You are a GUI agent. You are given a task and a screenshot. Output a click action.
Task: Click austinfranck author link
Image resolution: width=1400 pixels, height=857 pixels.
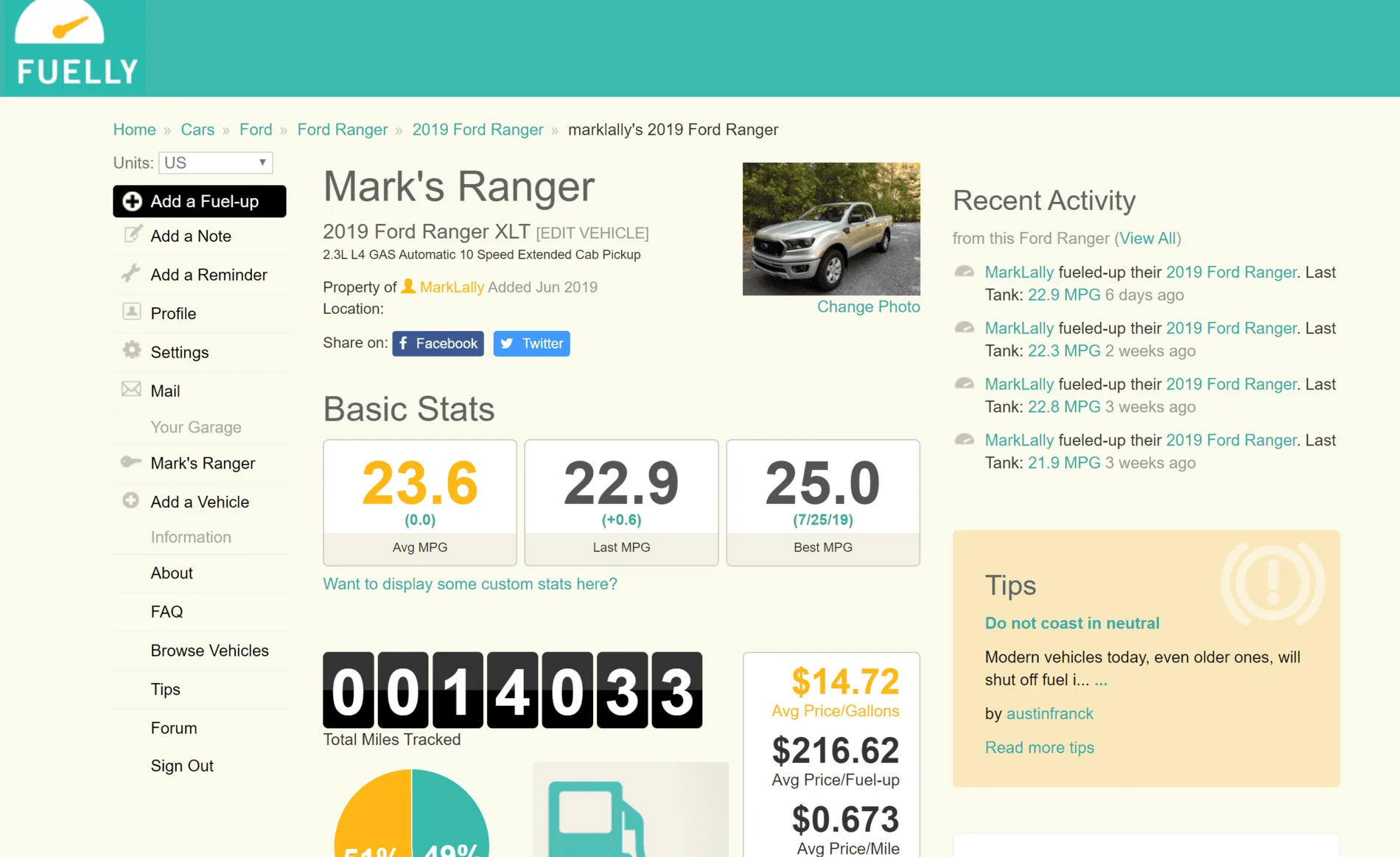[x=1049, y=713]
